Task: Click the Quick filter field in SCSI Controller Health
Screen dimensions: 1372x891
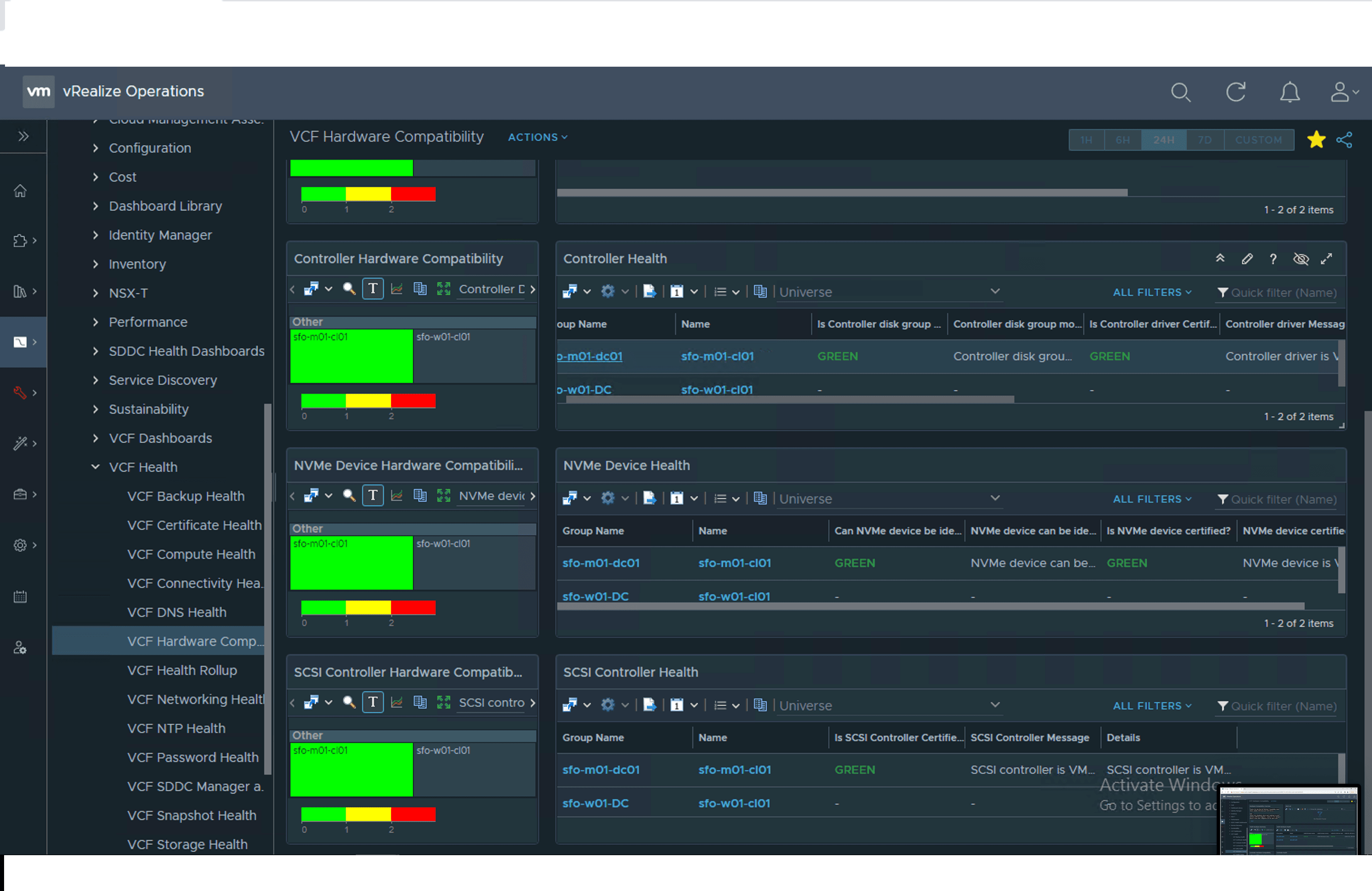Action: [1283, 706]
